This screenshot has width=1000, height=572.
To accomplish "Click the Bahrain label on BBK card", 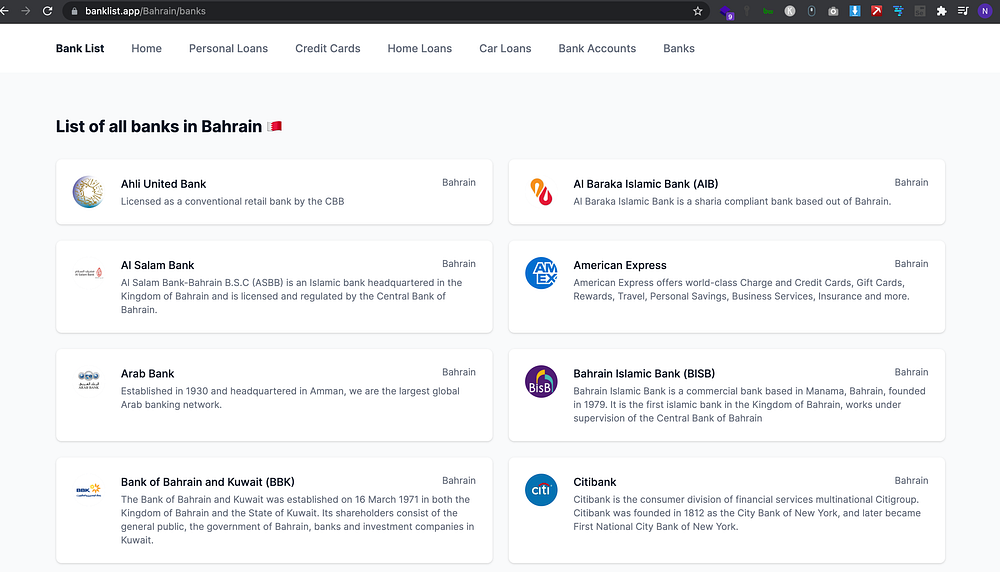I will (x=459, y=481).
